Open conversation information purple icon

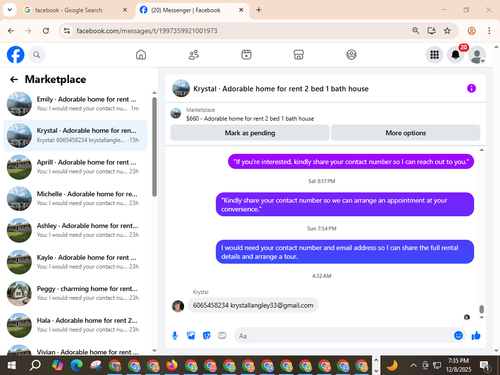(471, 88)
